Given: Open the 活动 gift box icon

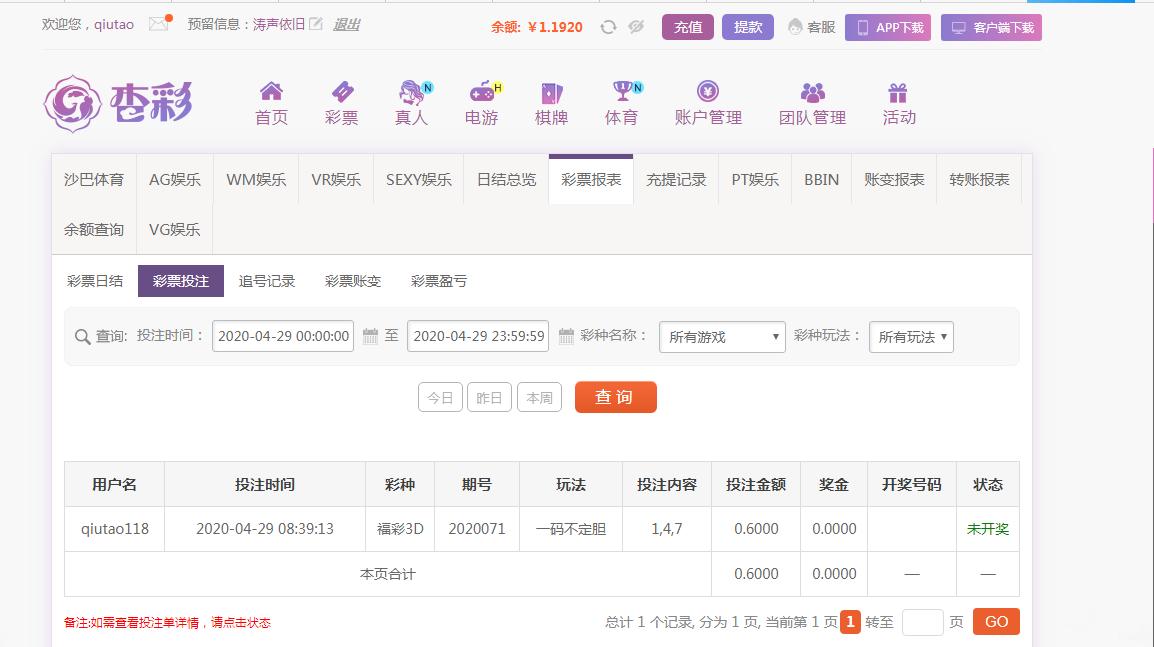Looking at the screenshot, I should point(898,92).
